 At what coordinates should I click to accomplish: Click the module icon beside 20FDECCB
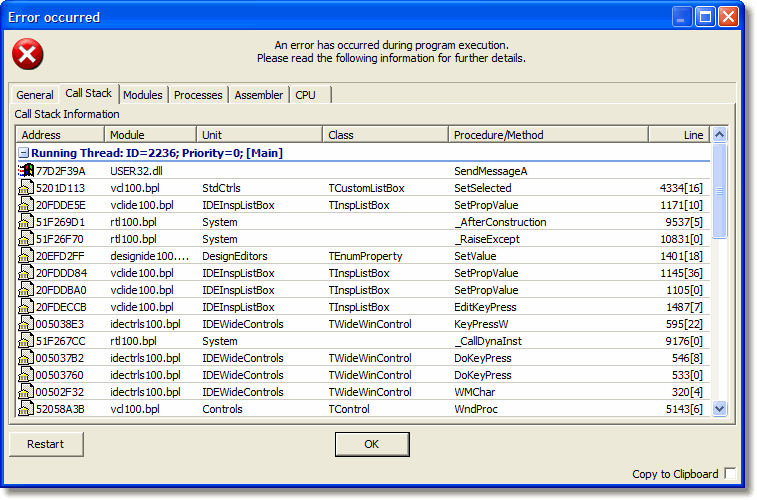[26, 307]
